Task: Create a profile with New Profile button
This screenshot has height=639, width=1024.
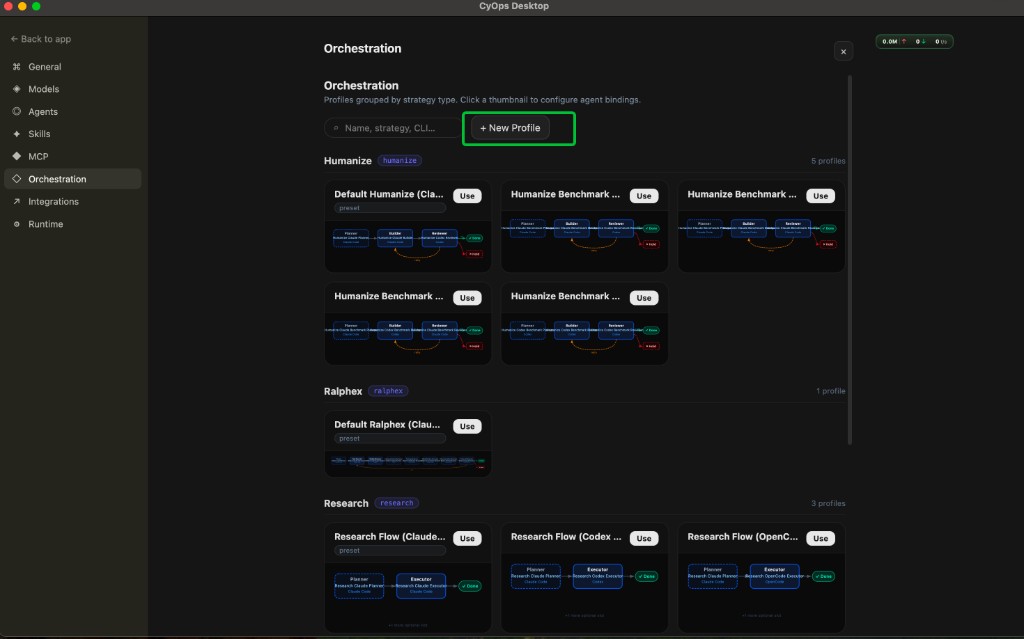Action: click(x=510, y=128)
